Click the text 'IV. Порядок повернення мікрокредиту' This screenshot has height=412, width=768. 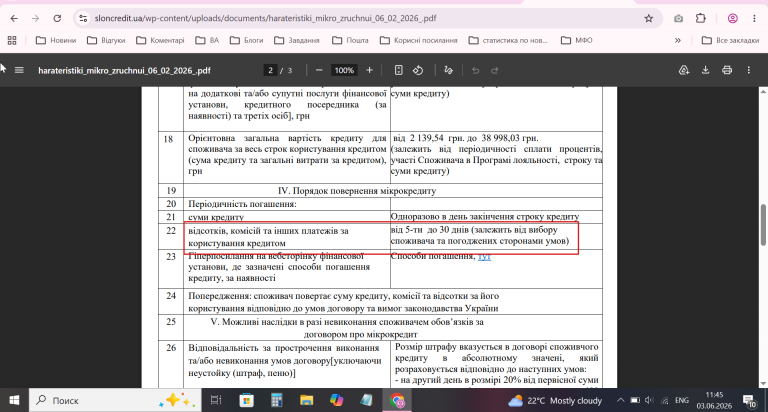click(357, 191)
